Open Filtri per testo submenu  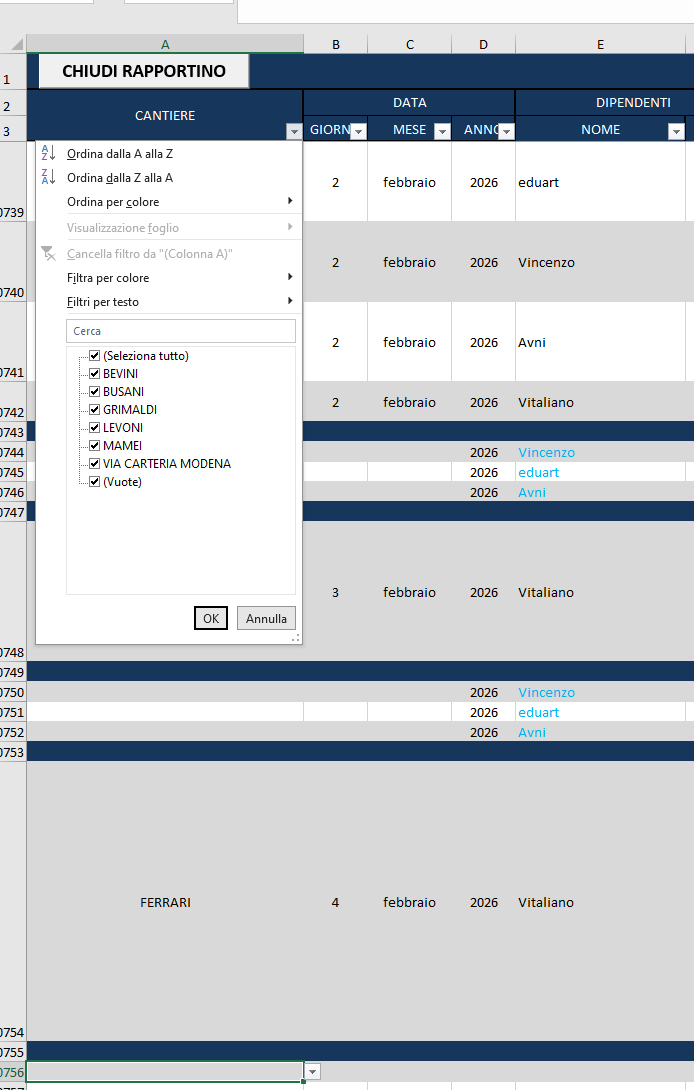[x=169, y=302]
